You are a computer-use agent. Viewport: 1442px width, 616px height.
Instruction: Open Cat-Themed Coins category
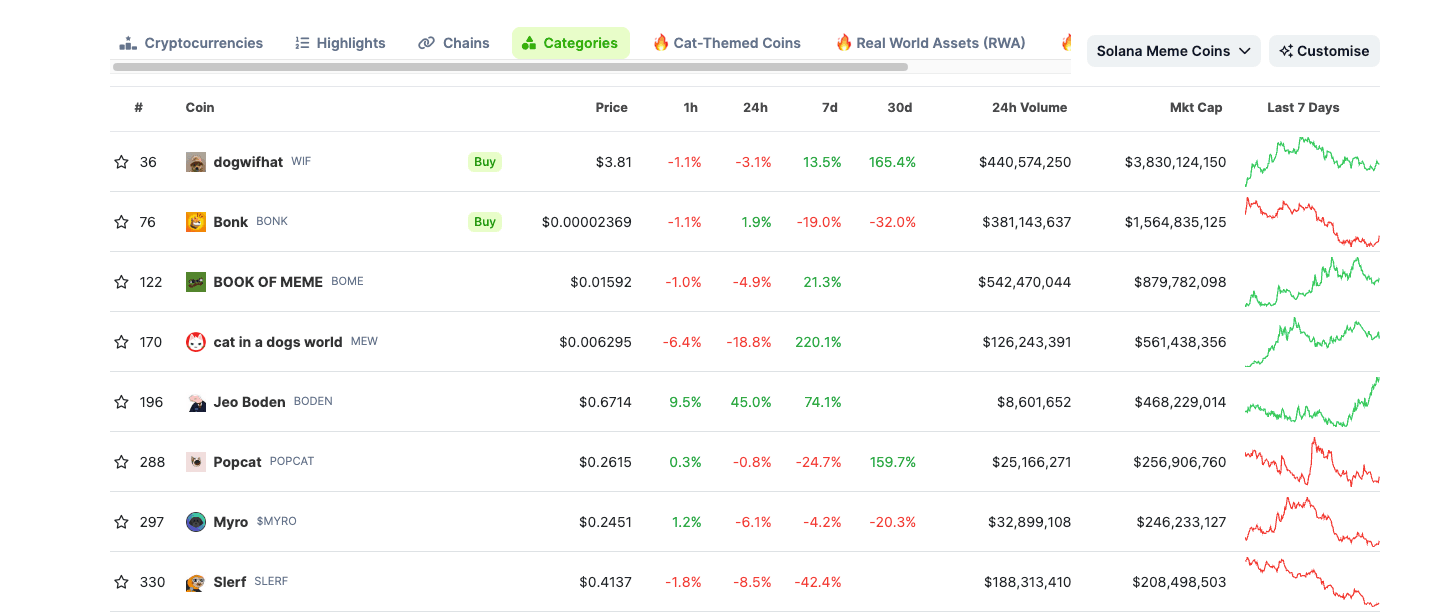(x=727, y=43)
